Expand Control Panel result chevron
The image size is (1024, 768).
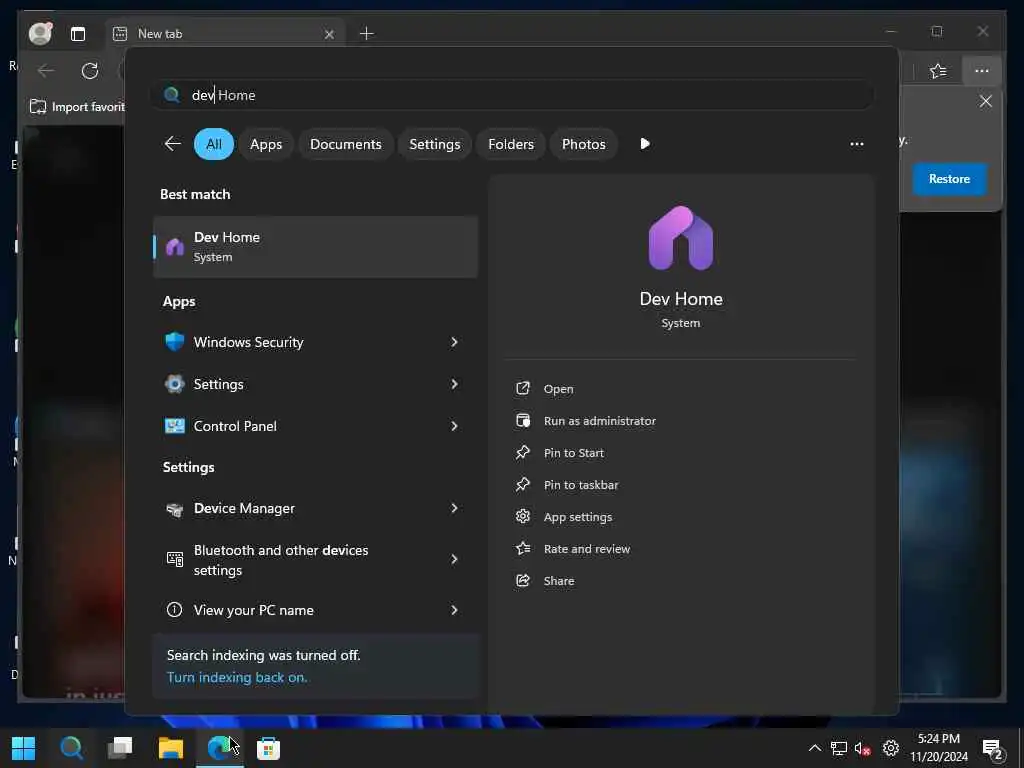point(454,426)
